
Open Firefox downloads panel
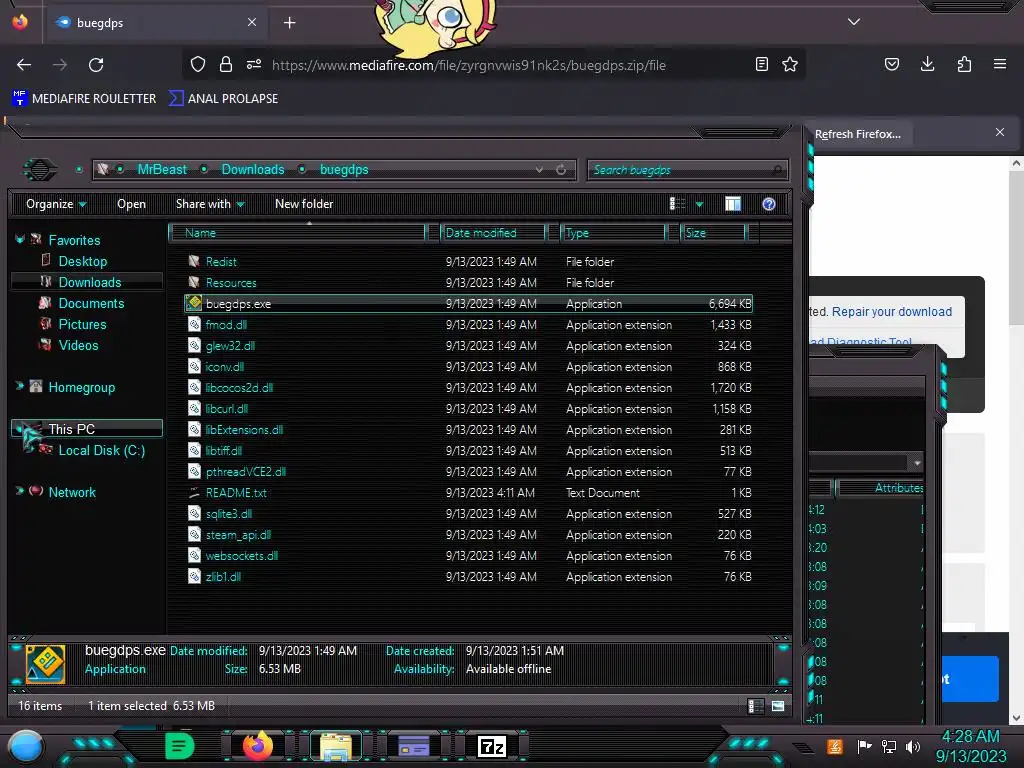[x=927, y=64]
